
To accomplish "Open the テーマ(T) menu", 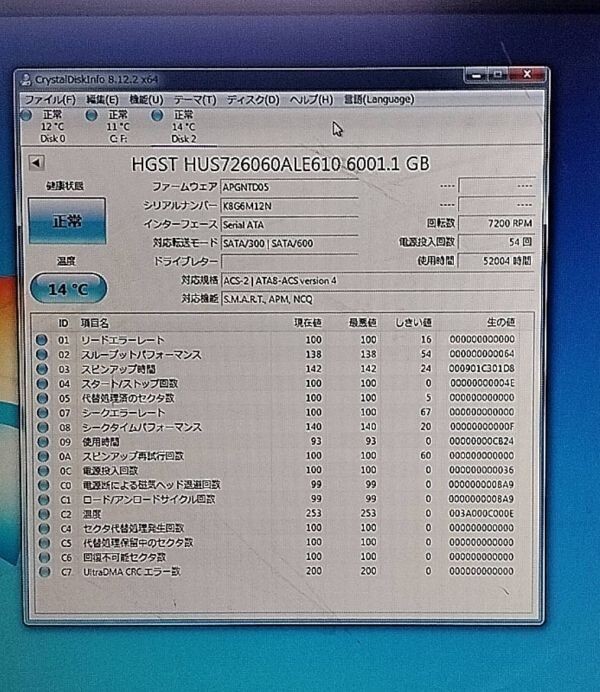I will click(195, 100).
